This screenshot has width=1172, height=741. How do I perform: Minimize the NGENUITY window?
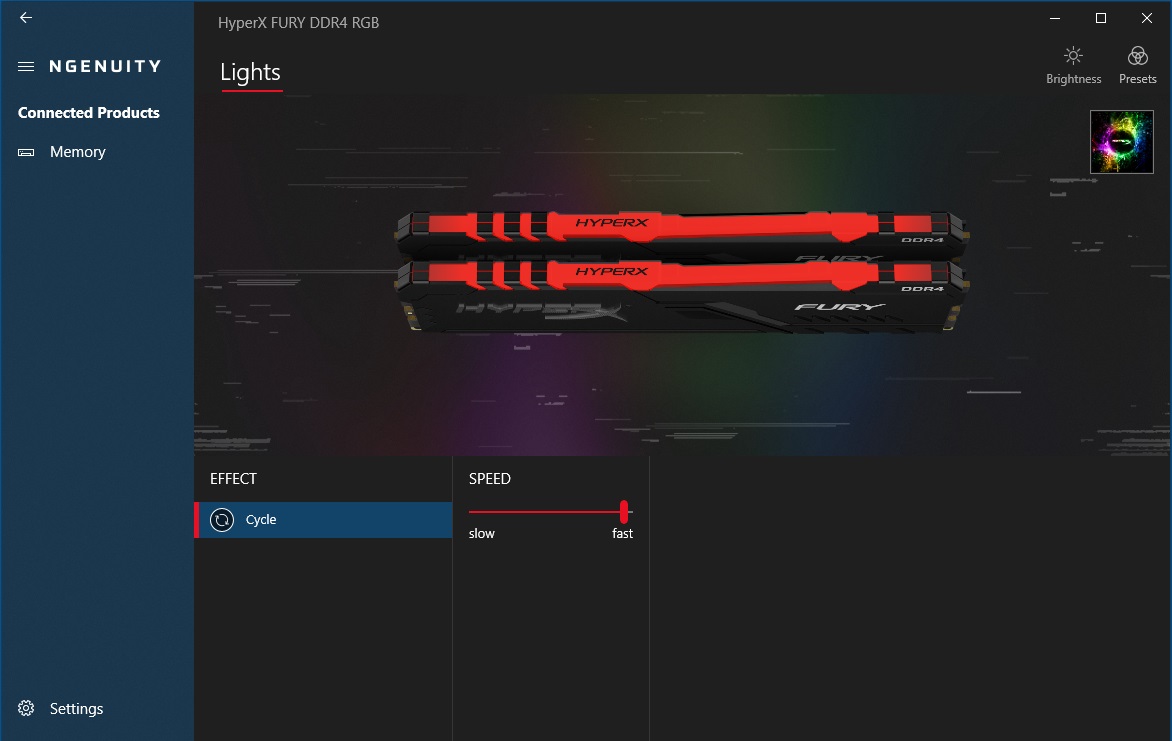coord(1055,18)
